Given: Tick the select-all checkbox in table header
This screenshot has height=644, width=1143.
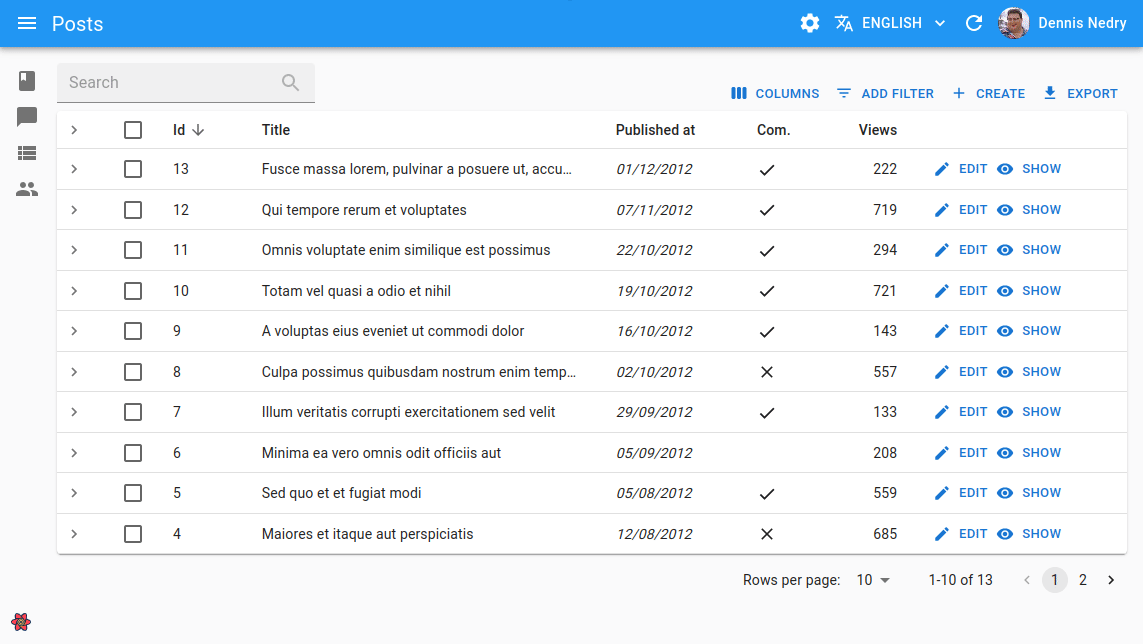Looking at the screenshot, I should coord(133,130).
